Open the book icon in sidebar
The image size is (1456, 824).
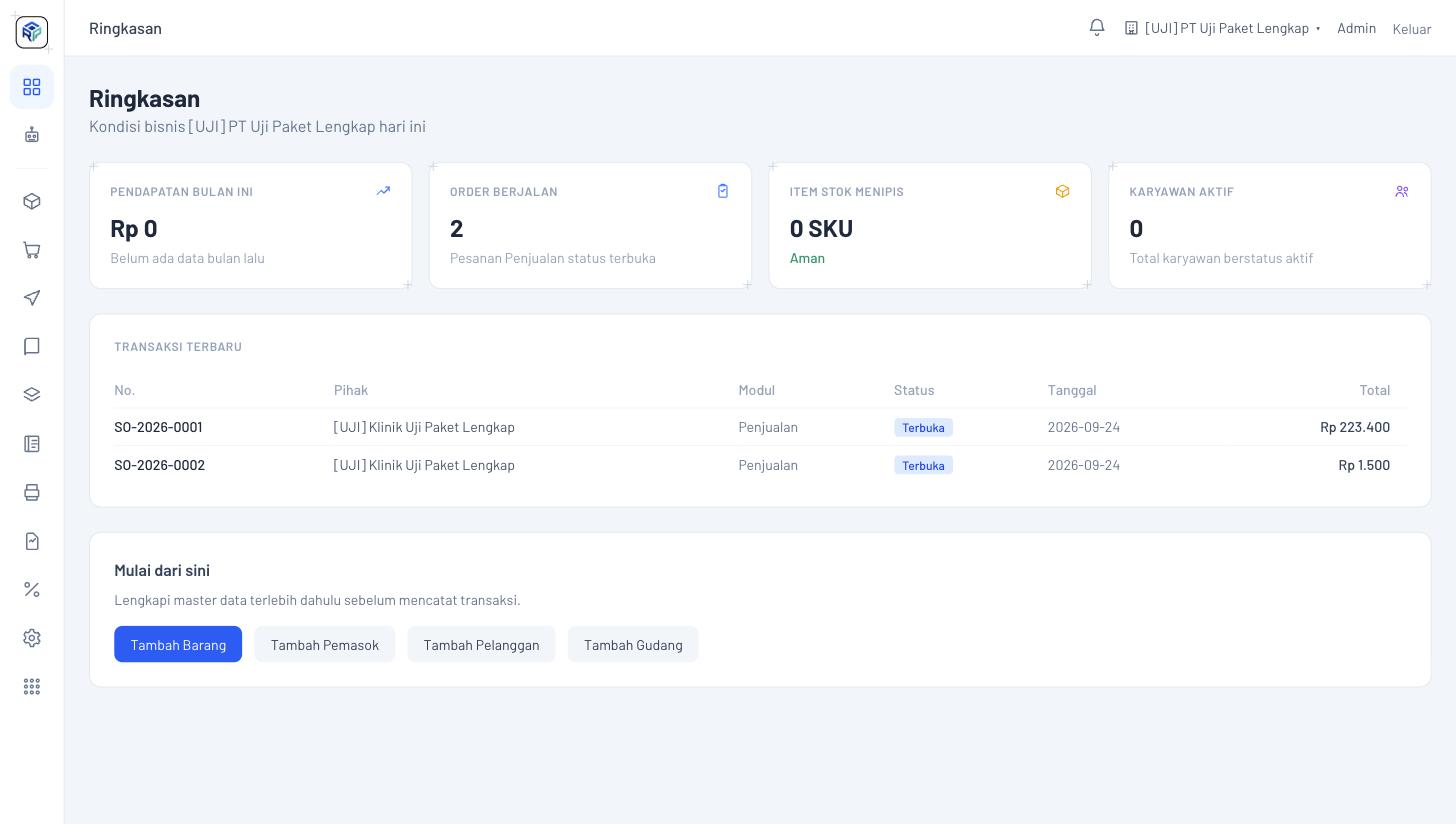[32, 346]
